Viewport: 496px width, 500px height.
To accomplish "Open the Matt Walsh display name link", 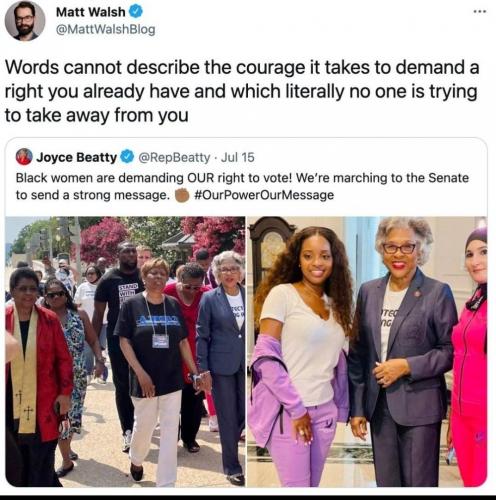I will (x=90, y=12).
